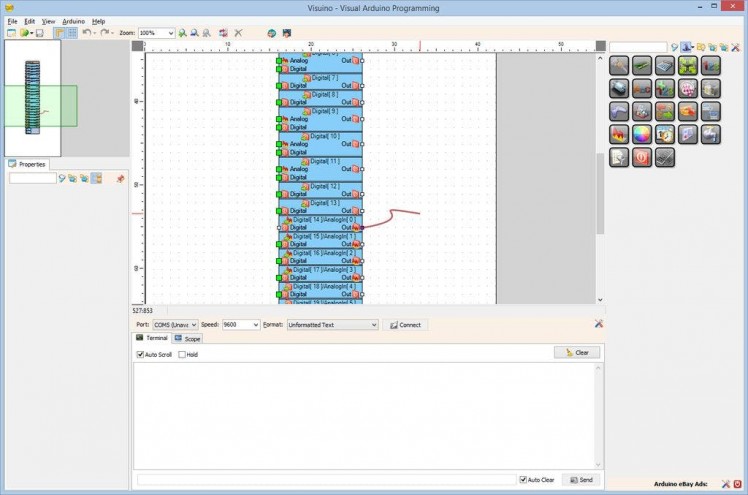Enable the Hold checkbox

[182, 354]
